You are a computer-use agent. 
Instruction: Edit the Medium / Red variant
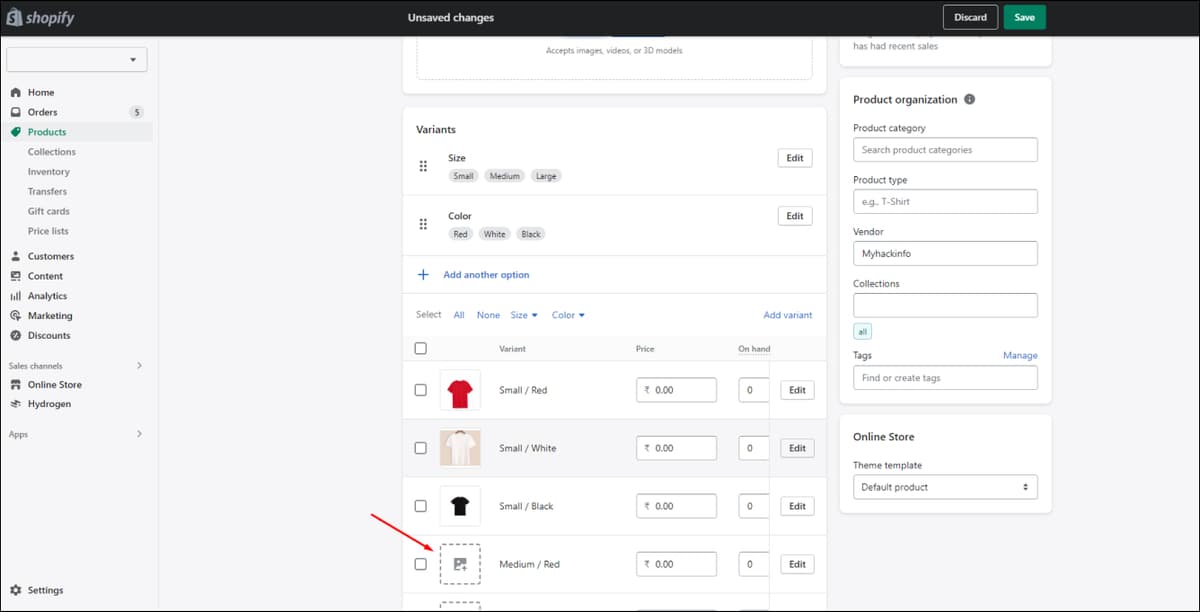pyautogui.click(x=797, y=564)
